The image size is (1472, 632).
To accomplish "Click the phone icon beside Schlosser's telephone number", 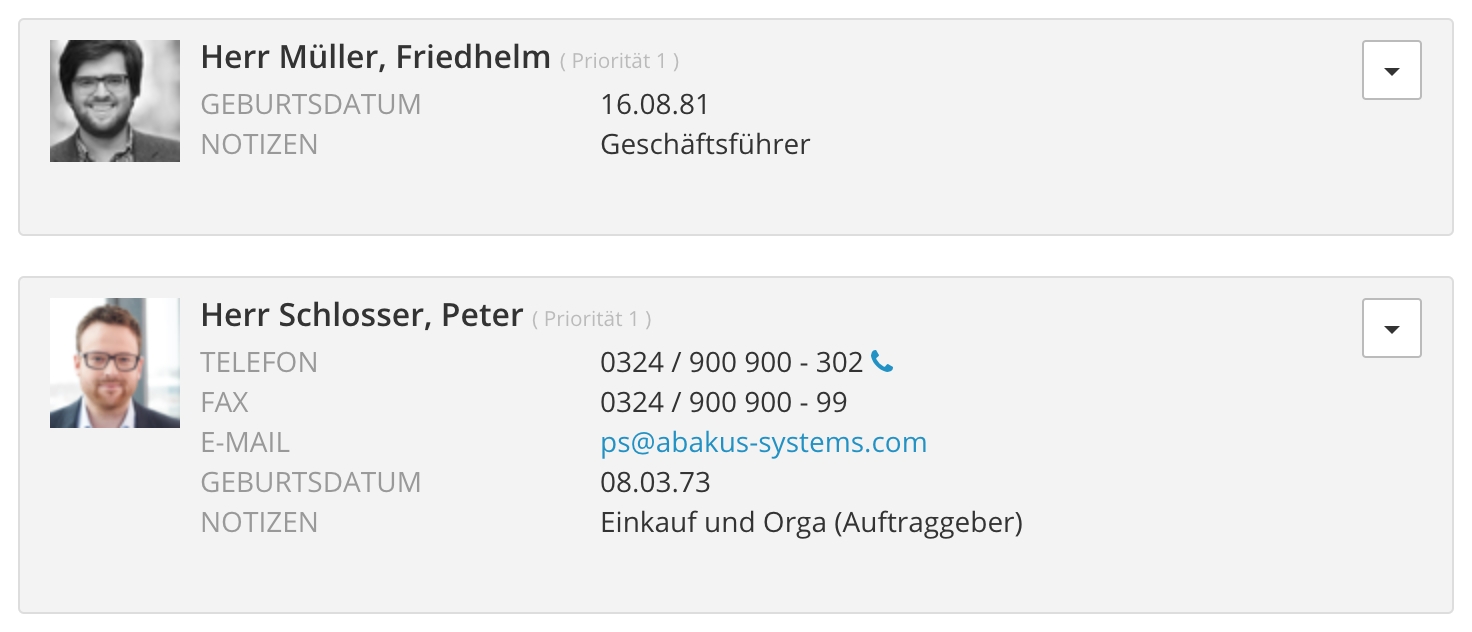I will tap(882, 362).
